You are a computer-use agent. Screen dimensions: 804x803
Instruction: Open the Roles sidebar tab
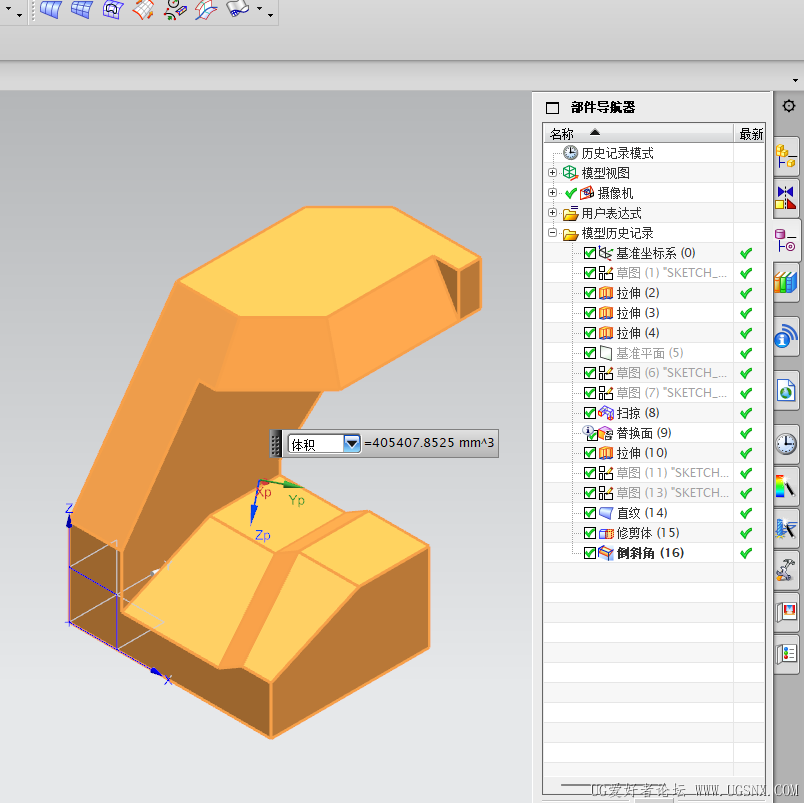click(786, 612)
